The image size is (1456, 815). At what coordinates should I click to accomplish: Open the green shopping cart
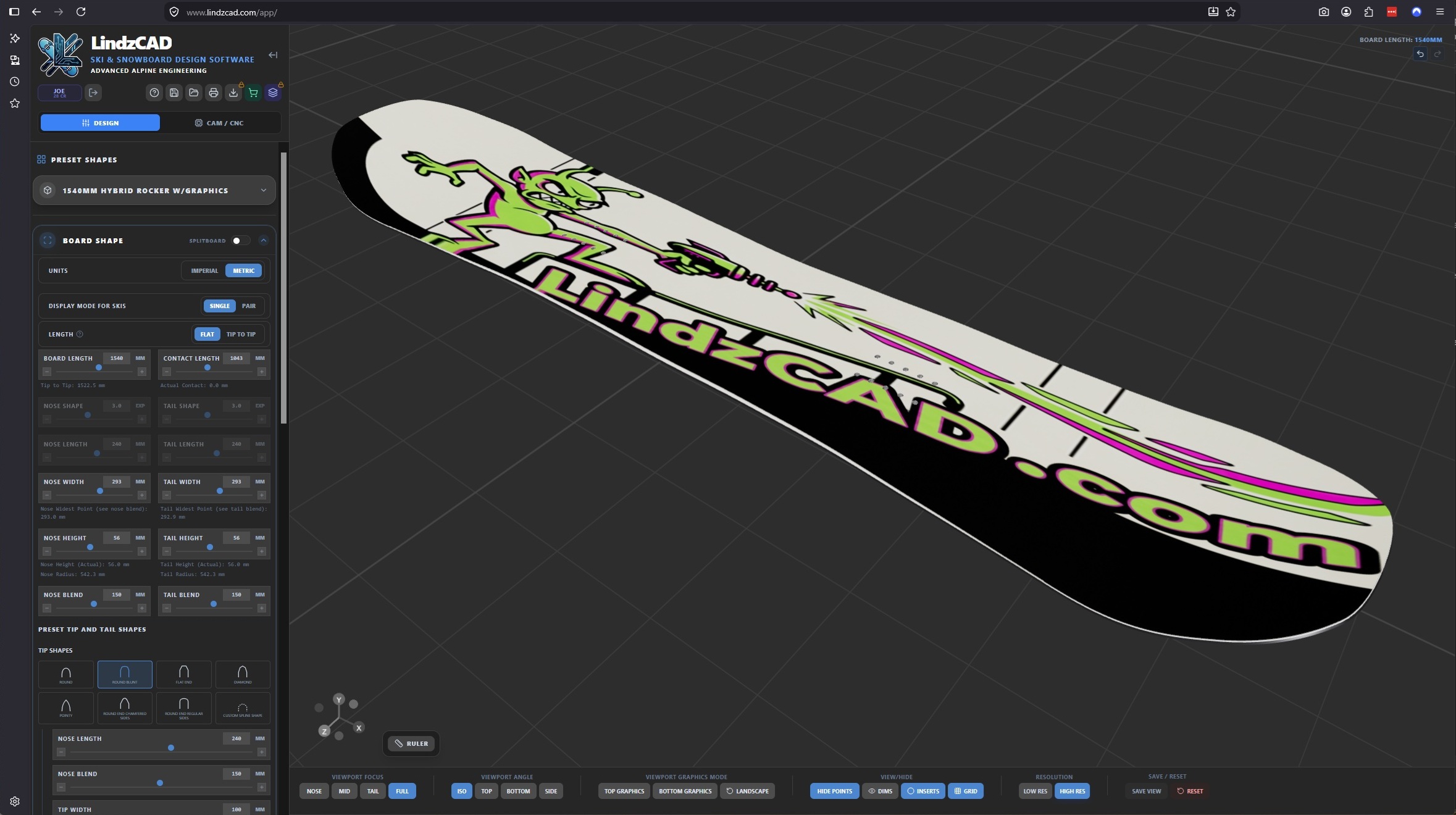253,93
